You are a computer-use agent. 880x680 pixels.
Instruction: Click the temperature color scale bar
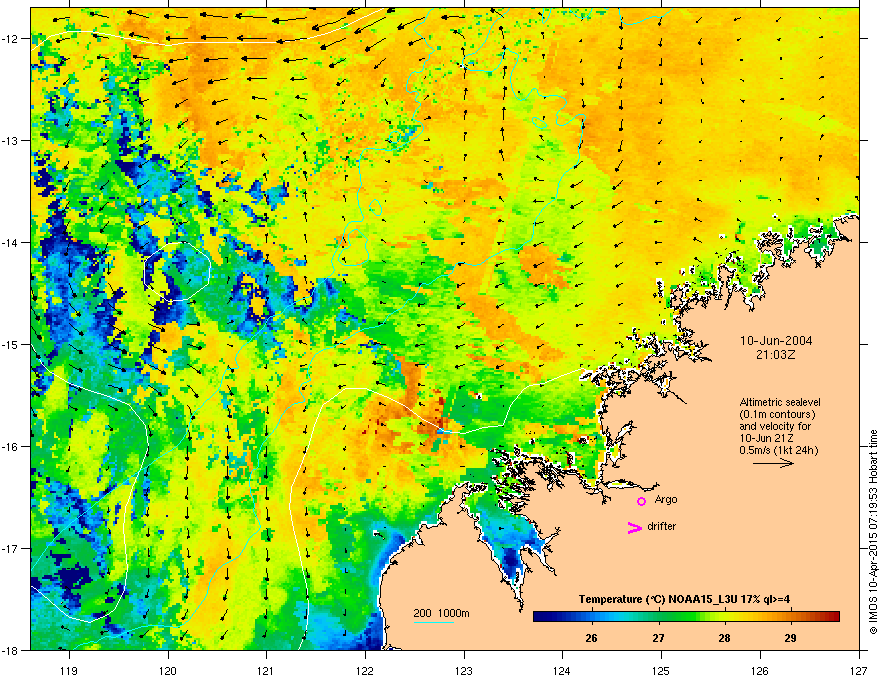coord(686,617)
